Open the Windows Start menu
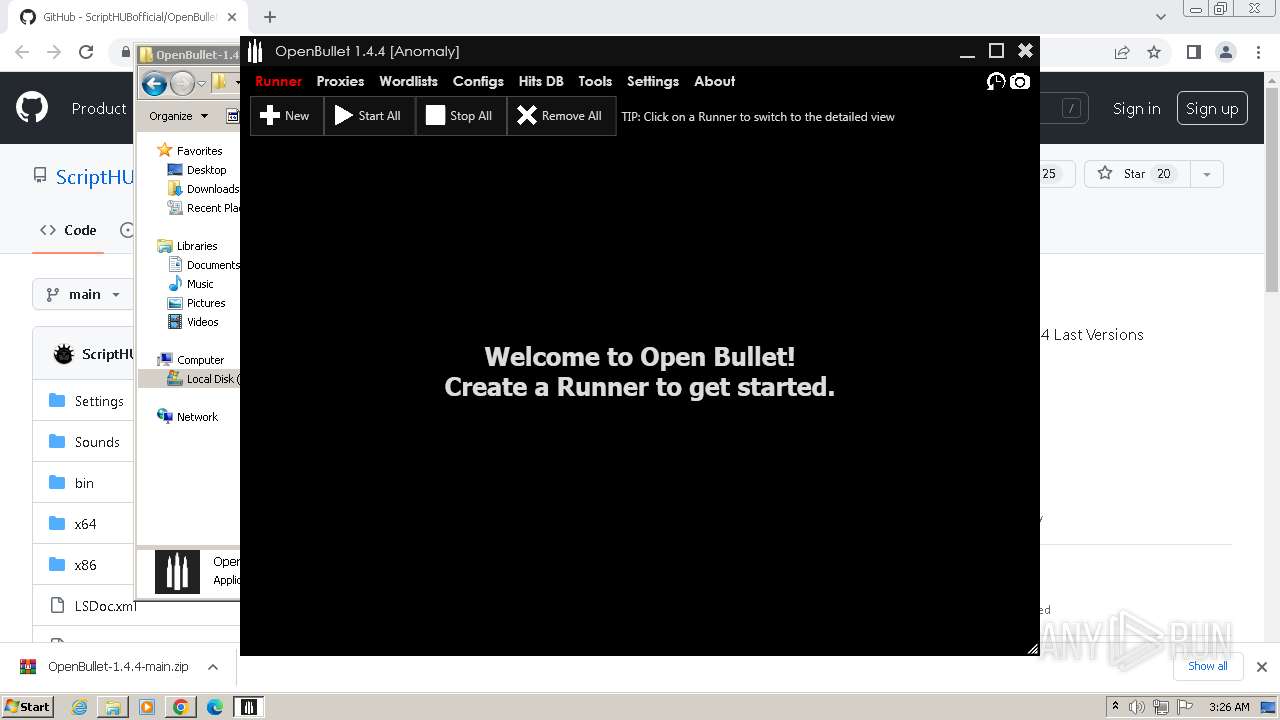 (x=28, y=706)
